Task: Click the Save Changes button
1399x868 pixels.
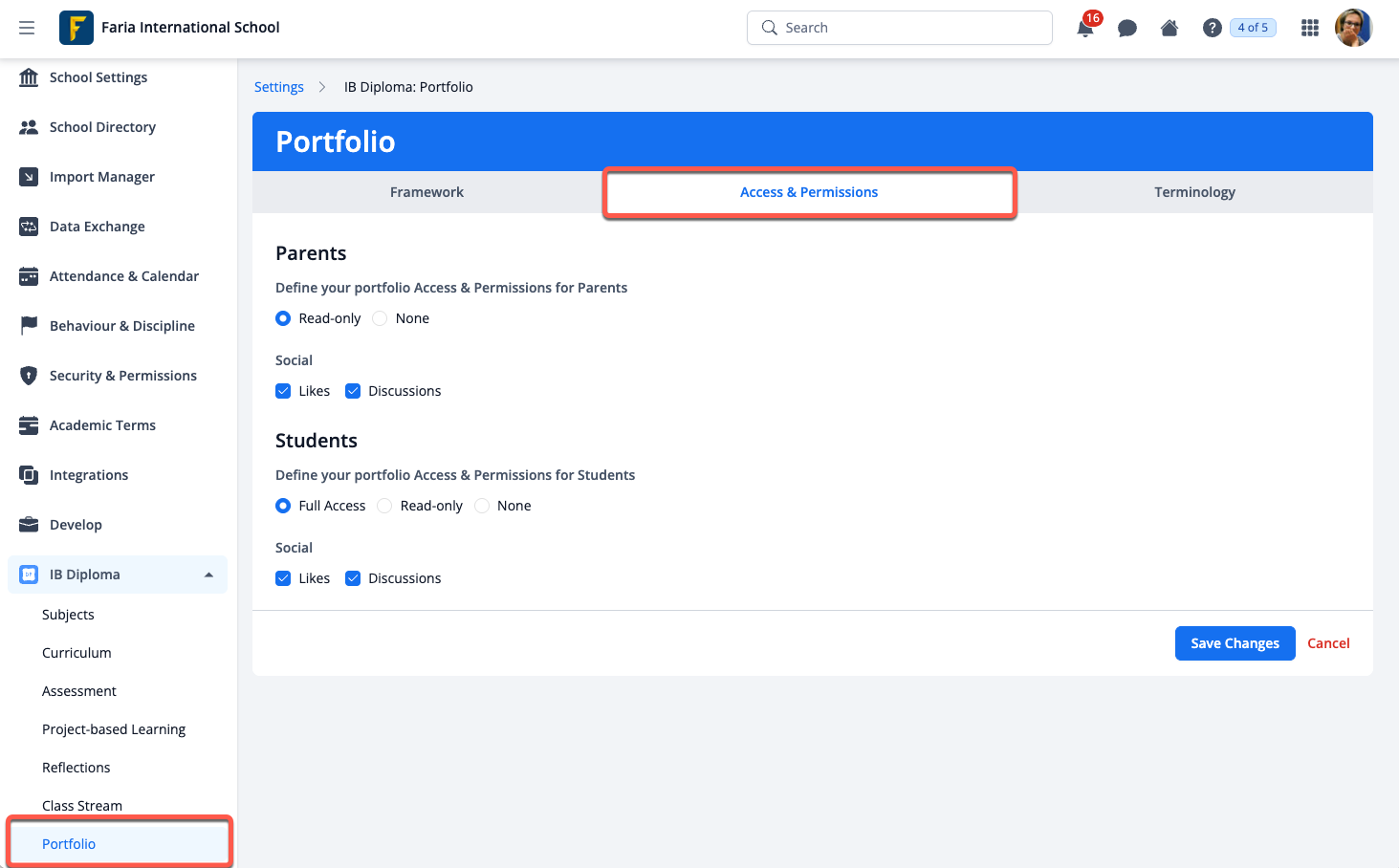Action: click(1235, 643)
